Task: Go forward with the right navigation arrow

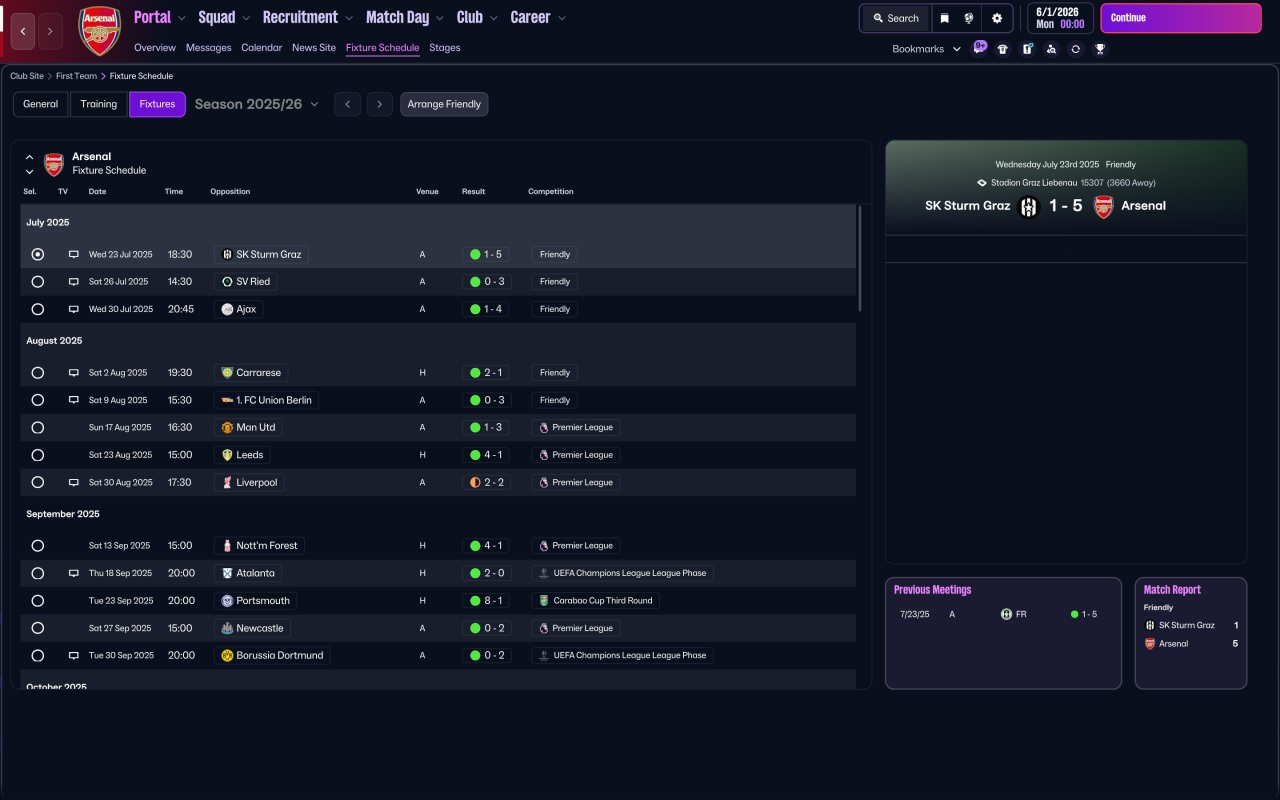Action: point(50,31)
